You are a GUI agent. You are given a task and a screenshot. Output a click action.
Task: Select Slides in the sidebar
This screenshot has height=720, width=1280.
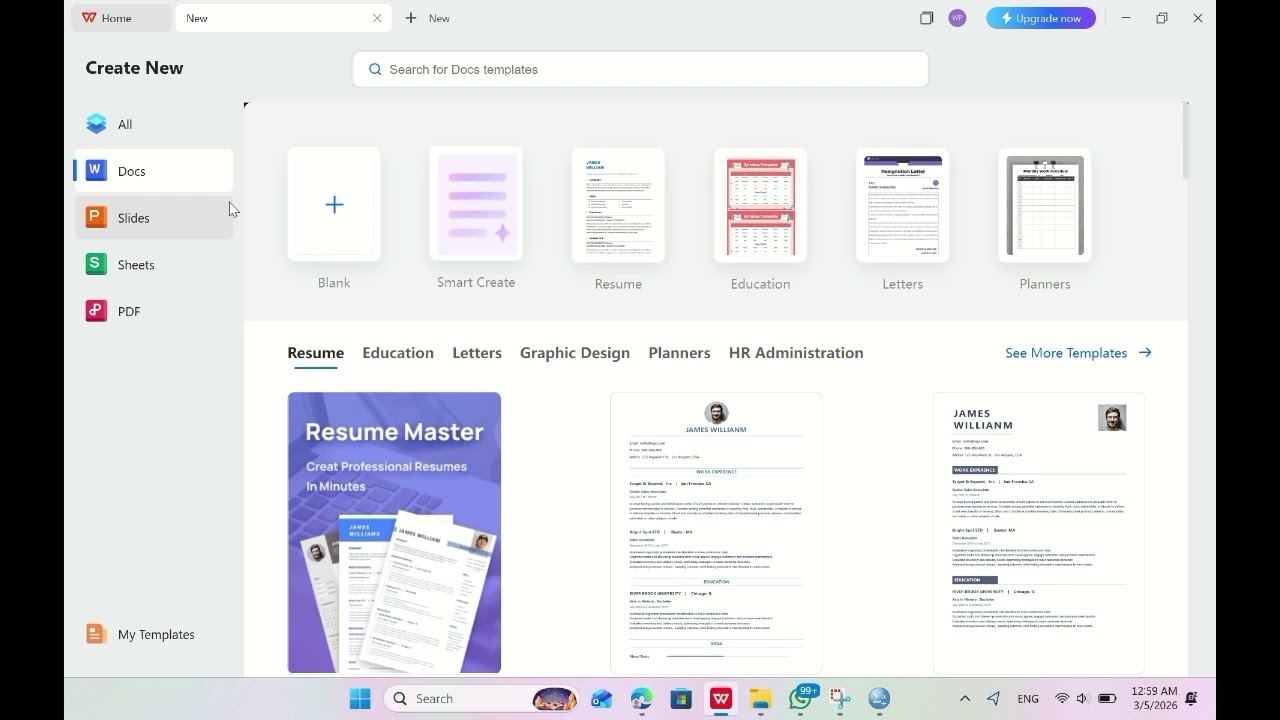point(153,218)
